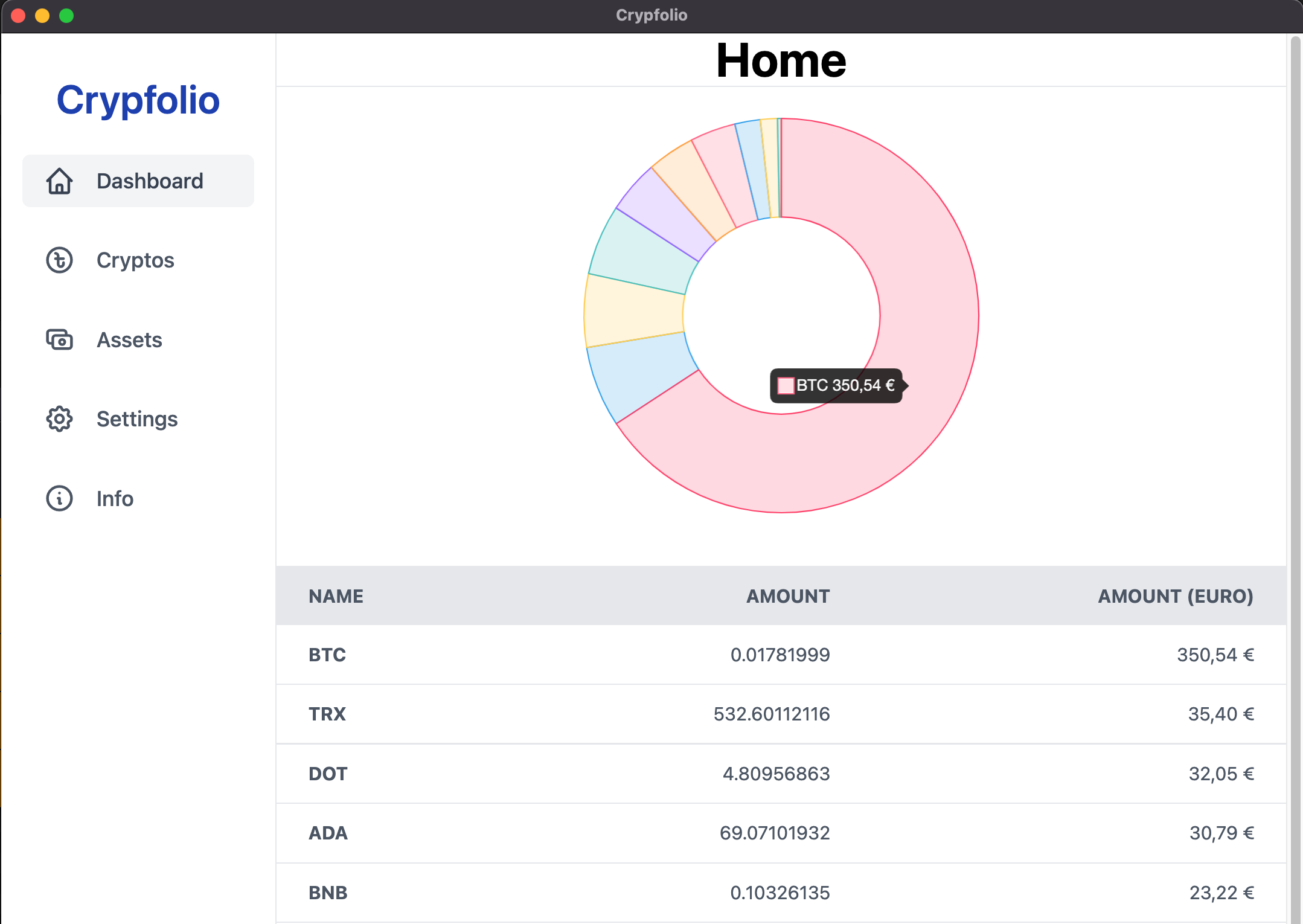Click the Cryptos coin icon

59,260
